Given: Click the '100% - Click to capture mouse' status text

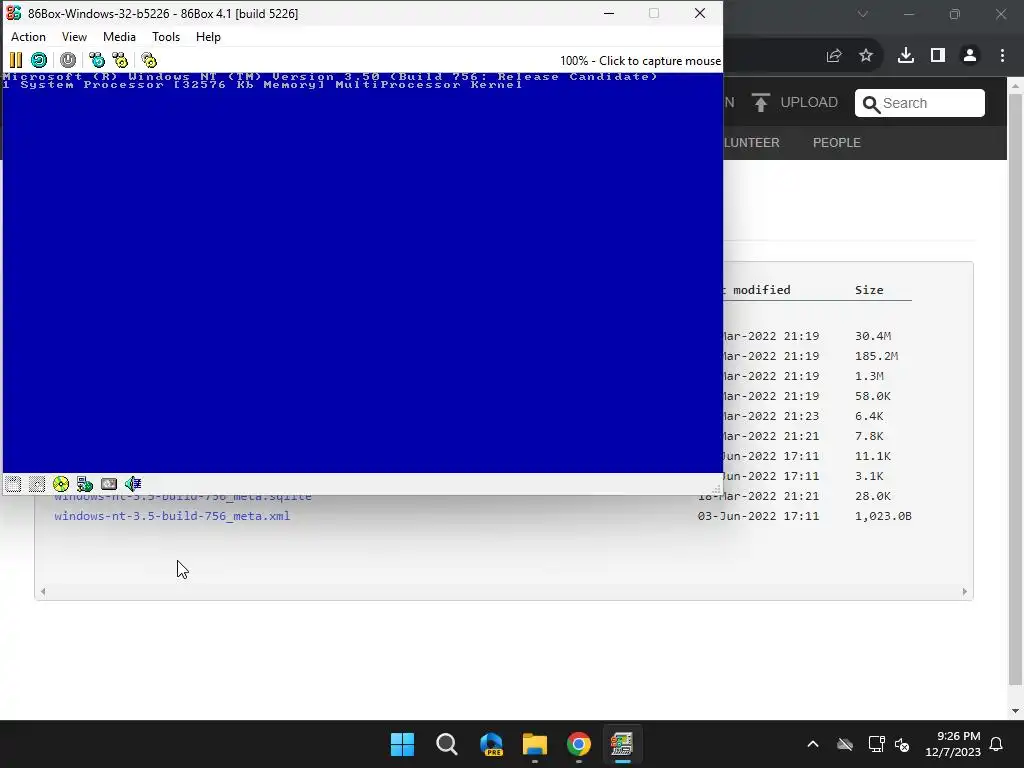Looking at the screenshot, I should 640,61.
